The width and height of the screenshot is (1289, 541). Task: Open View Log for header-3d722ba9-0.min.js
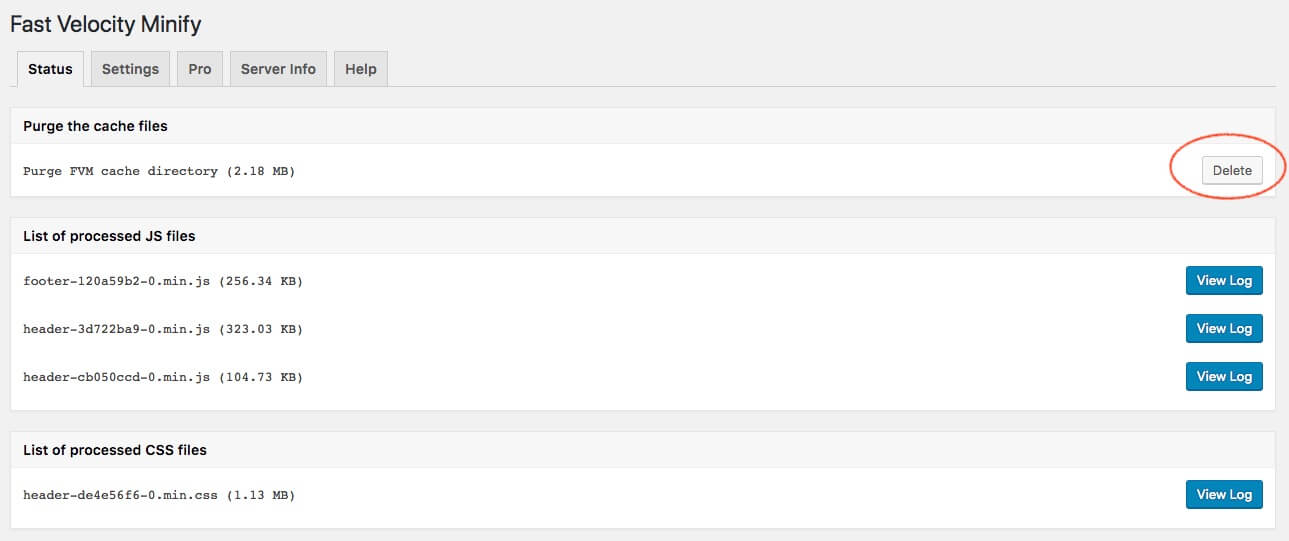1224,329
